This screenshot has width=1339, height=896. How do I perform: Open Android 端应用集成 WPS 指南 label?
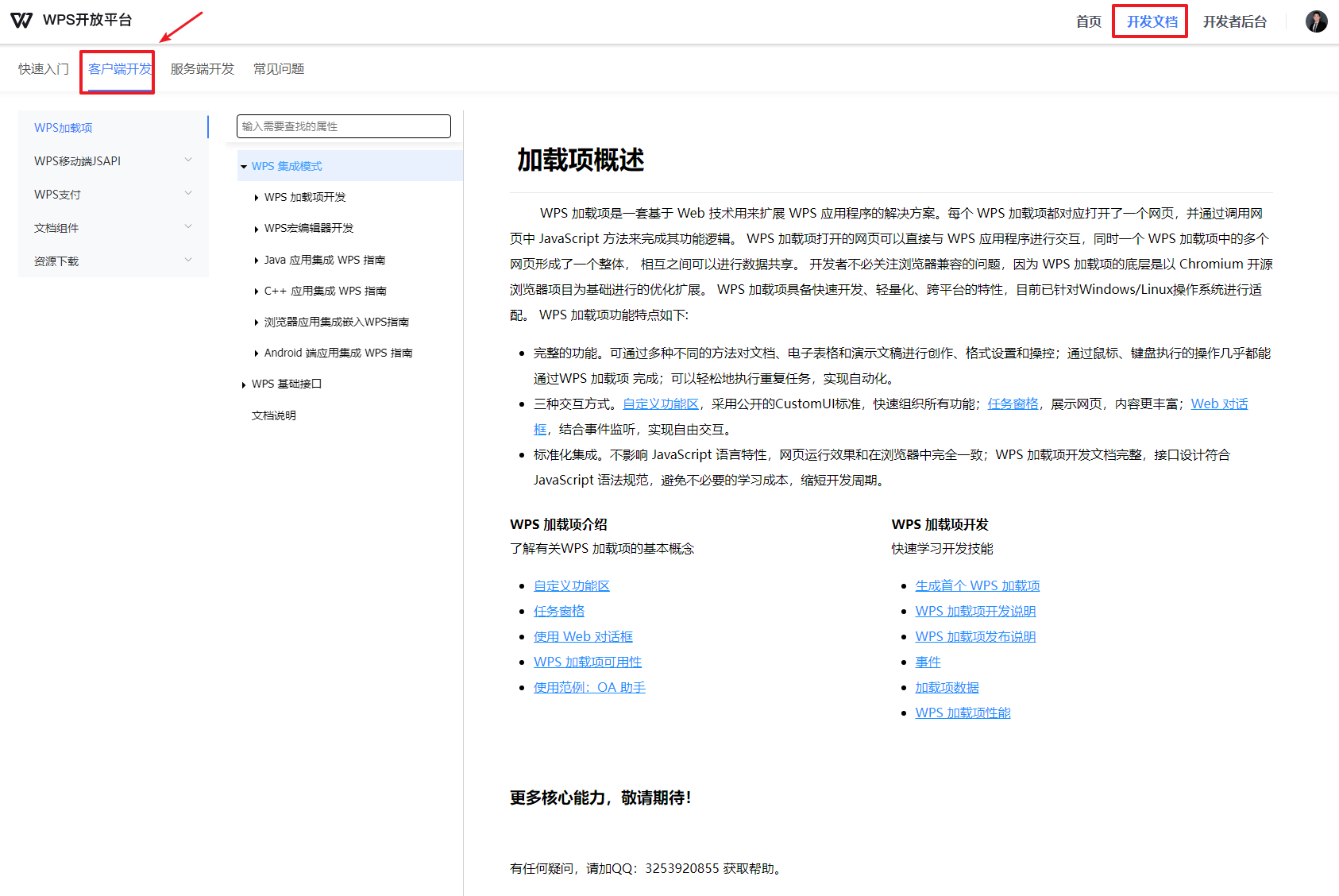338,353
